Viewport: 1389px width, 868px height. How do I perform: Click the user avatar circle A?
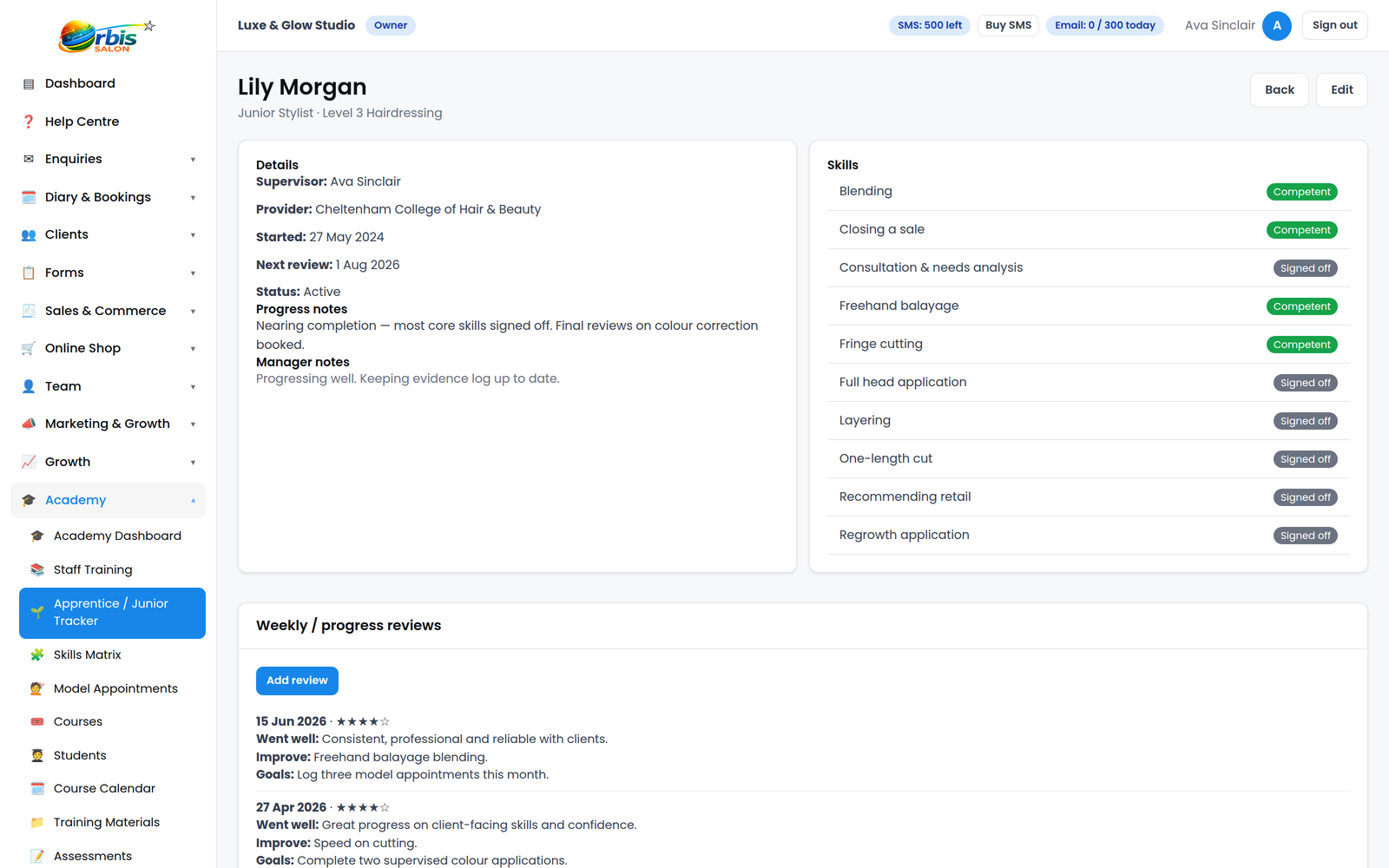[1277, 25]
